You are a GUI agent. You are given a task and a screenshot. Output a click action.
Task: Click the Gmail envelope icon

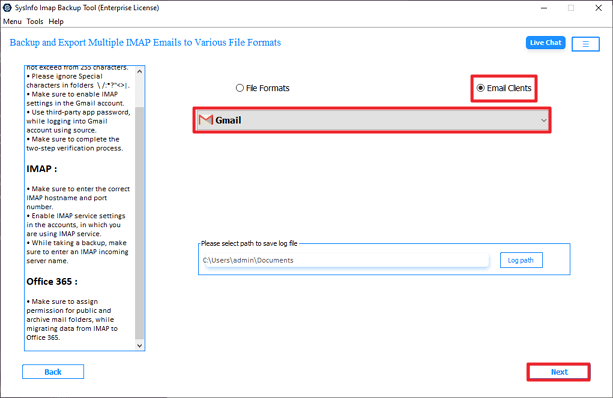click(x=206, y=120)
